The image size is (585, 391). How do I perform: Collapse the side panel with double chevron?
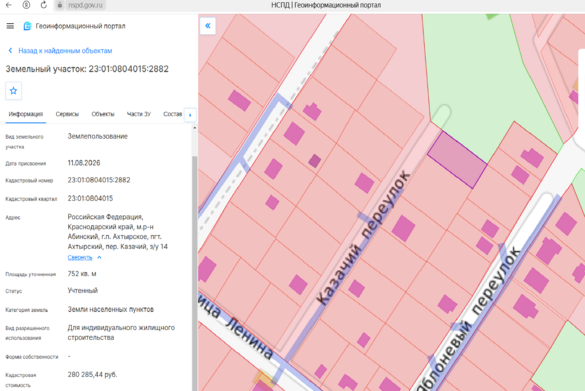[208, 26]
